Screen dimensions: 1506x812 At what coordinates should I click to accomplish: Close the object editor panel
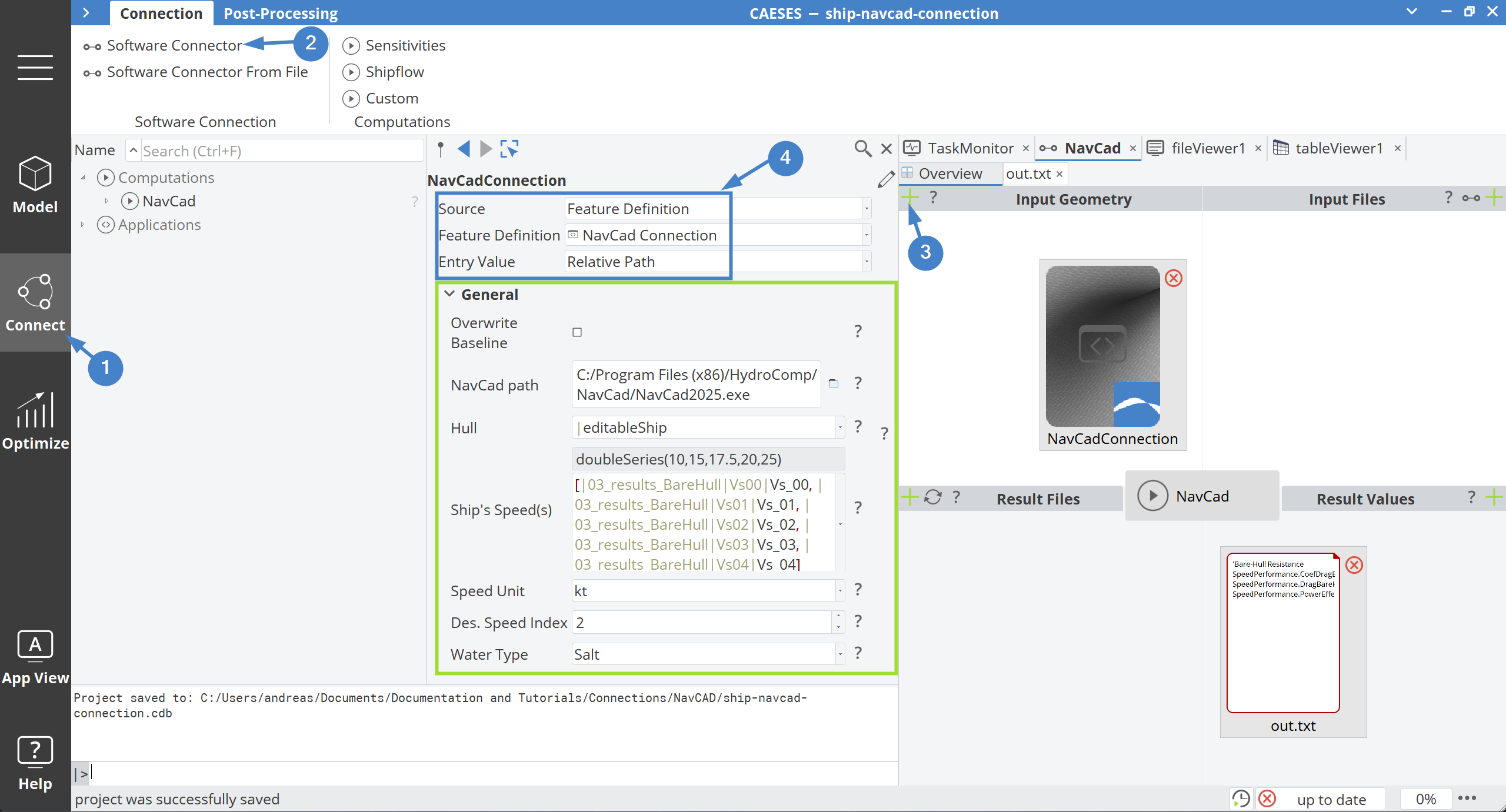pos(887,149)
